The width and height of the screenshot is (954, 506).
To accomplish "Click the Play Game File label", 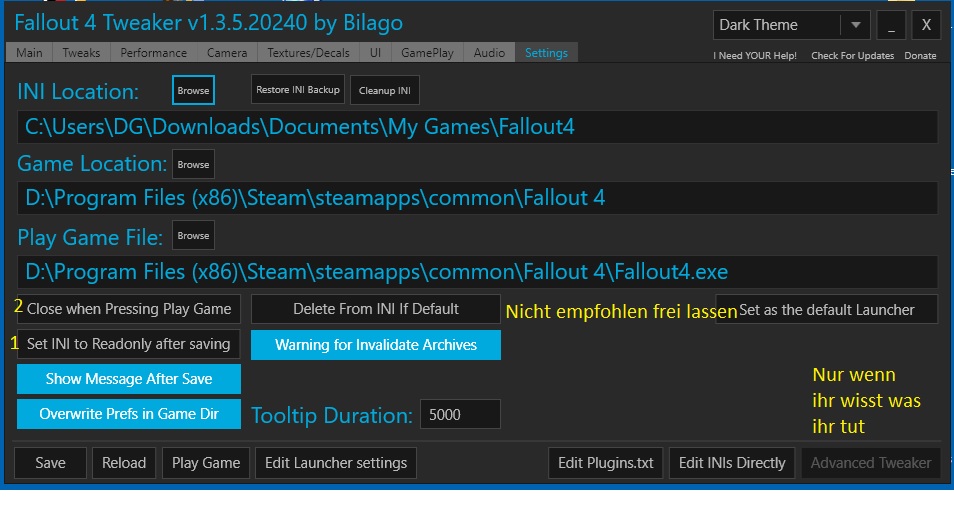I will [90, 237].
